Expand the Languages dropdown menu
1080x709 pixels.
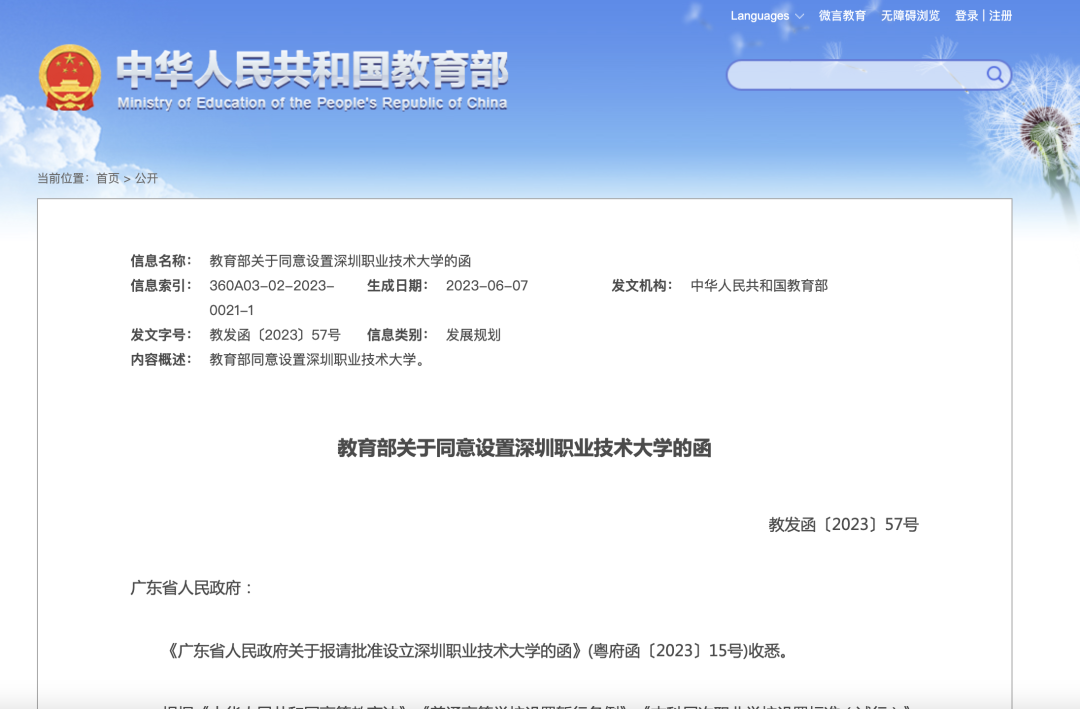[766, 16]
